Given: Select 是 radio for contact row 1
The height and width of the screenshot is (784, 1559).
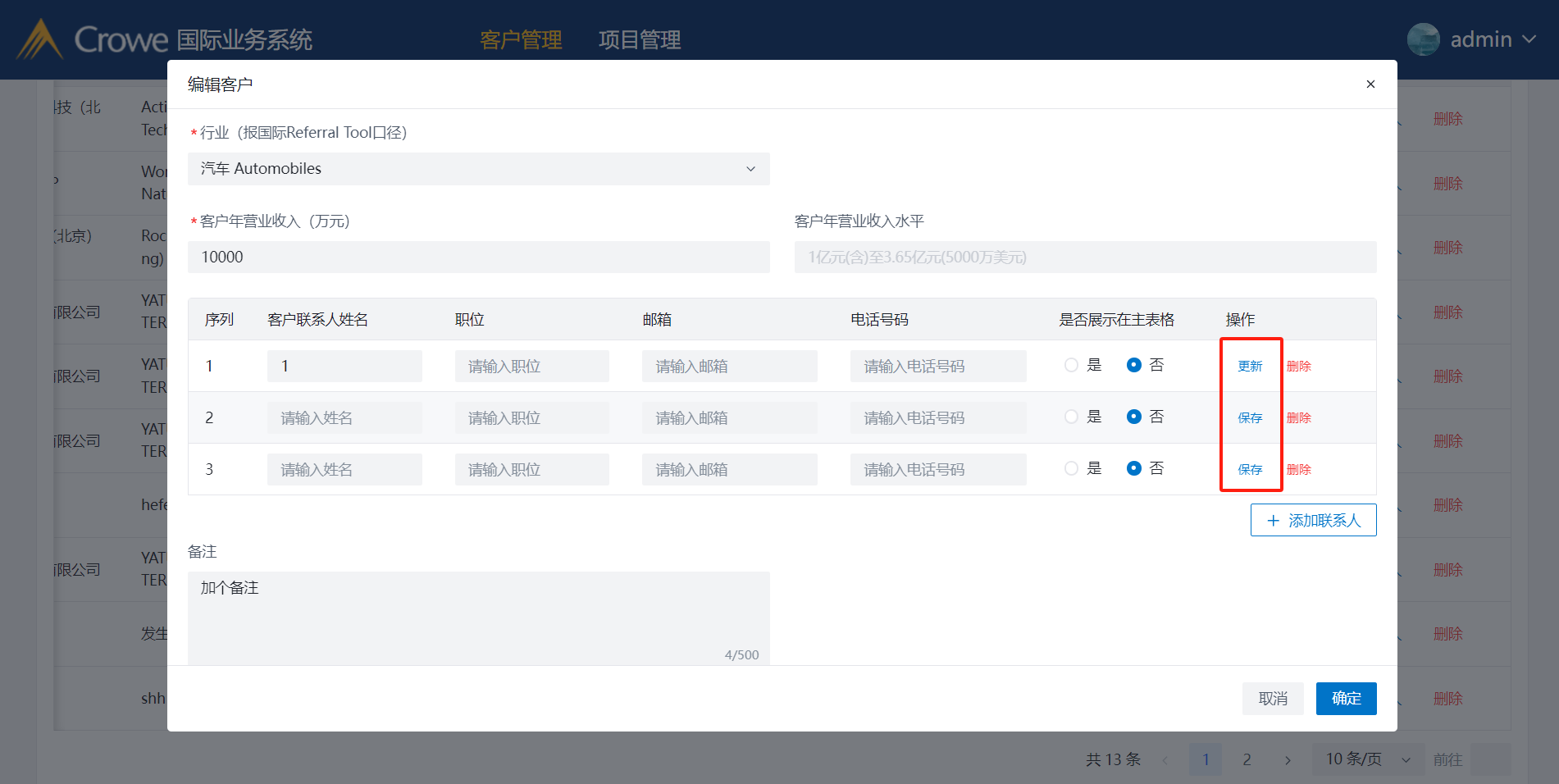Looking at the screenshot, I should [x=1071, y=365].
